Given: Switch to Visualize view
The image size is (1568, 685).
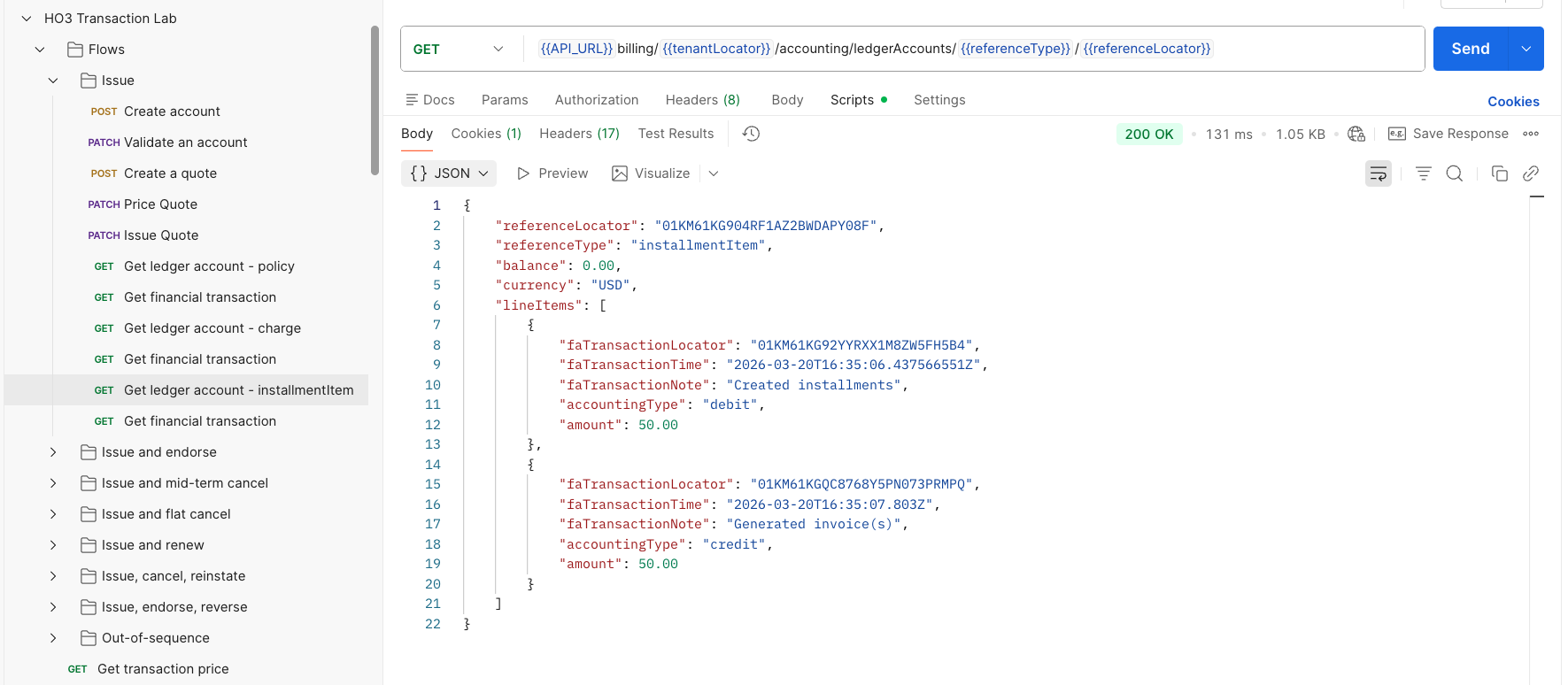Looking at the screenshot, I should [651, 173].
